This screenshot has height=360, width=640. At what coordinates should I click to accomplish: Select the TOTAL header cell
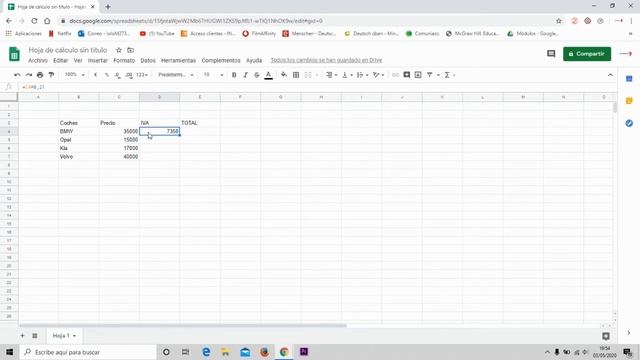point(200,123)
